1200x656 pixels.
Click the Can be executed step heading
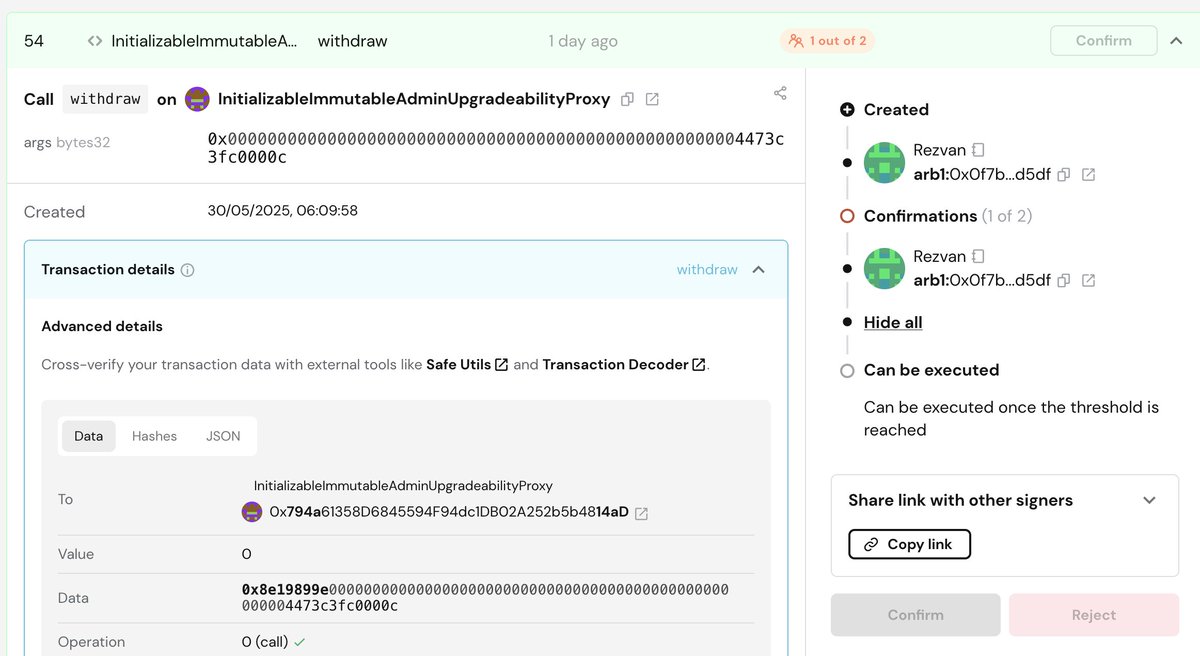coord(931,370)
